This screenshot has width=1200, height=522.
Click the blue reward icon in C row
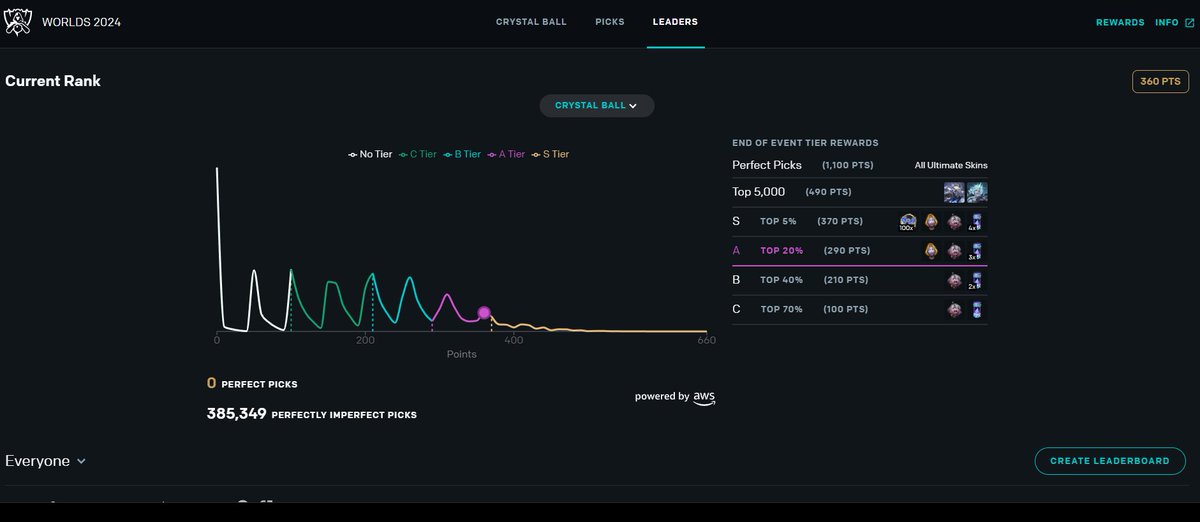click(976, 310)
